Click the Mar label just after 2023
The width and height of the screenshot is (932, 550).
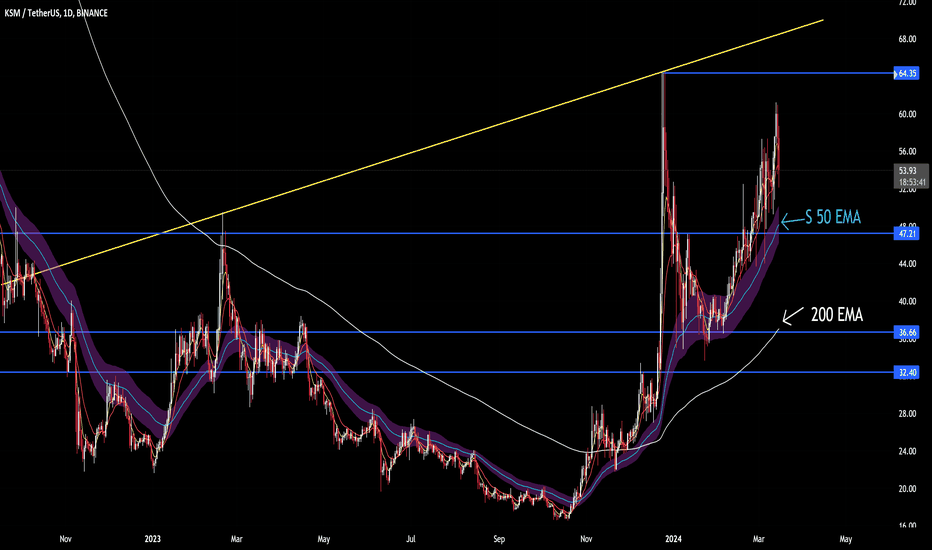click(236, 539)
